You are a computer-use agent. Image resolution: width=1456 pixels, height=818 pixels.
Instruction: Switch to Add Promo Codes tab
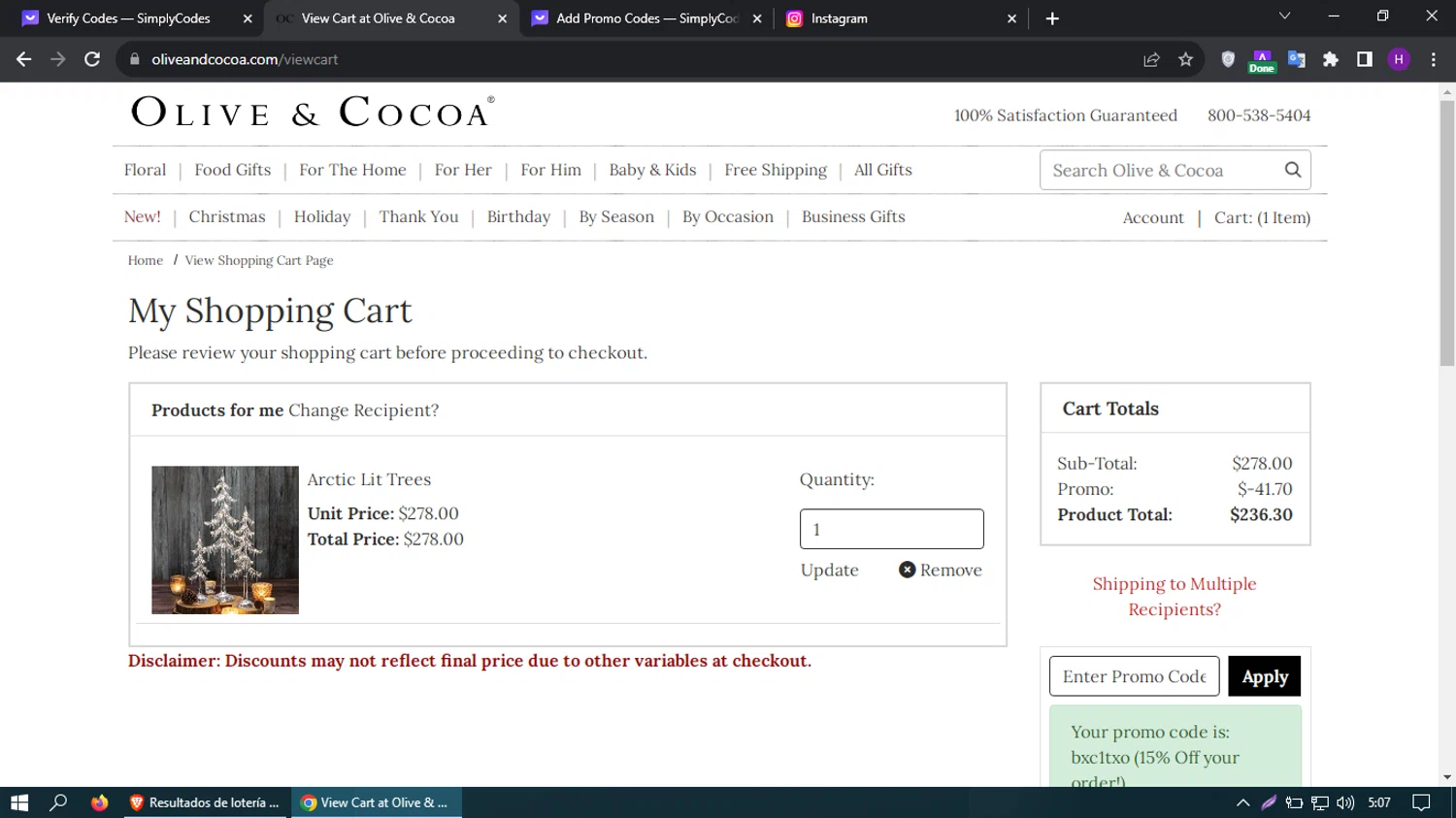(x=647, y=18)
